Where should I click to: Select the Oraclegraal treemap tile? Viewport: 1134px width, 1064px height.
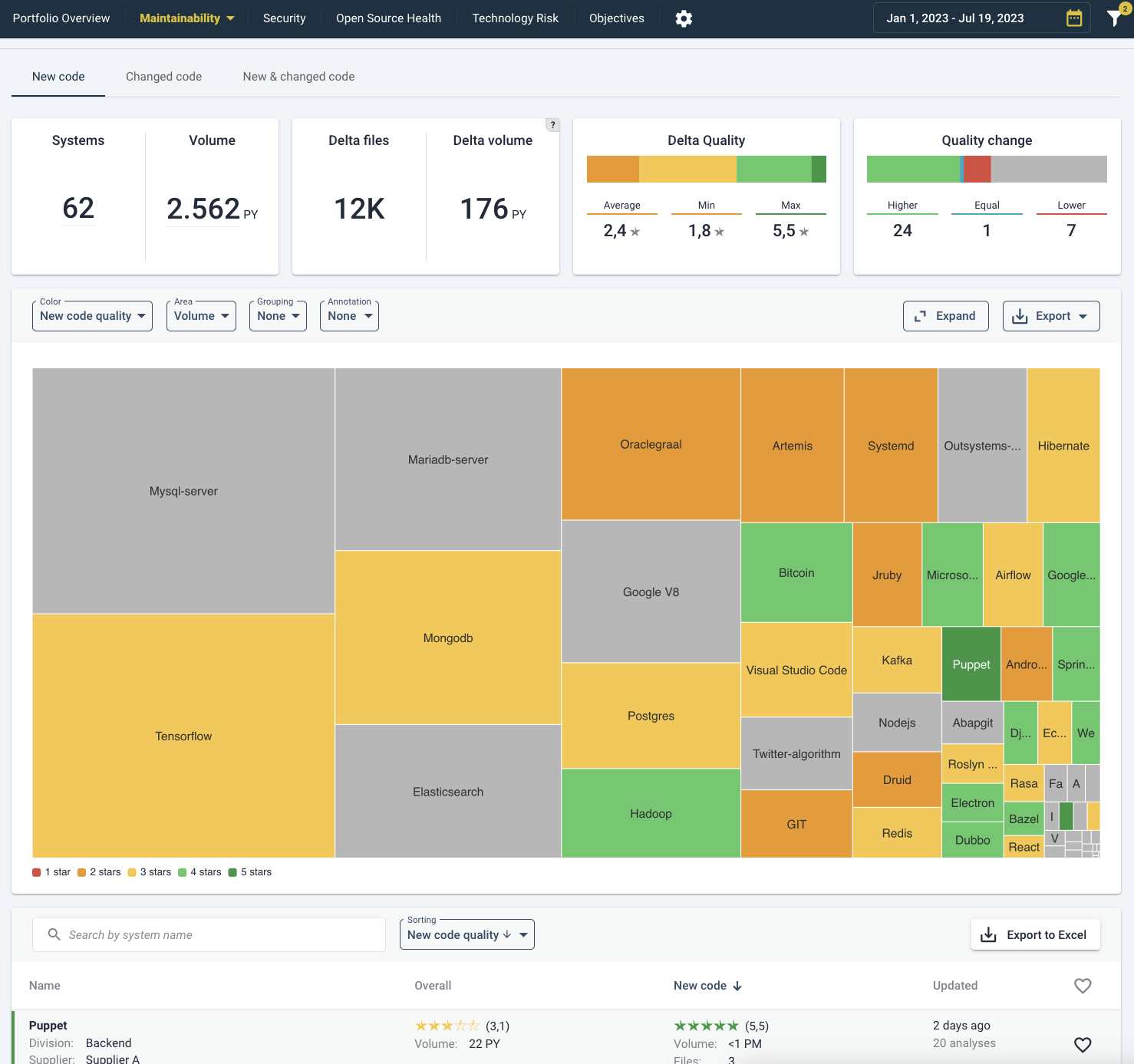pyautogui.click(x=651, y=444)
